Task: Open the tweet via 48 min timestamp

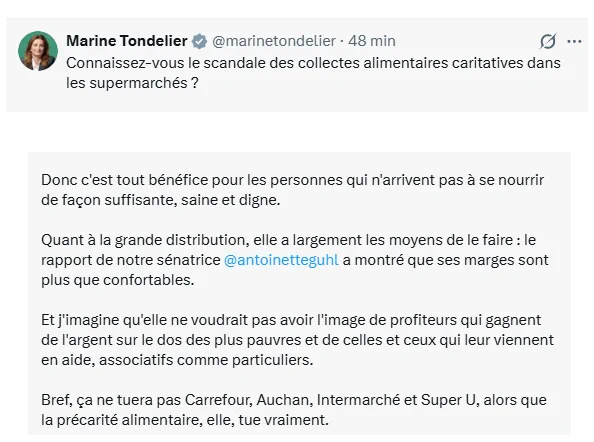Action: 372,41
